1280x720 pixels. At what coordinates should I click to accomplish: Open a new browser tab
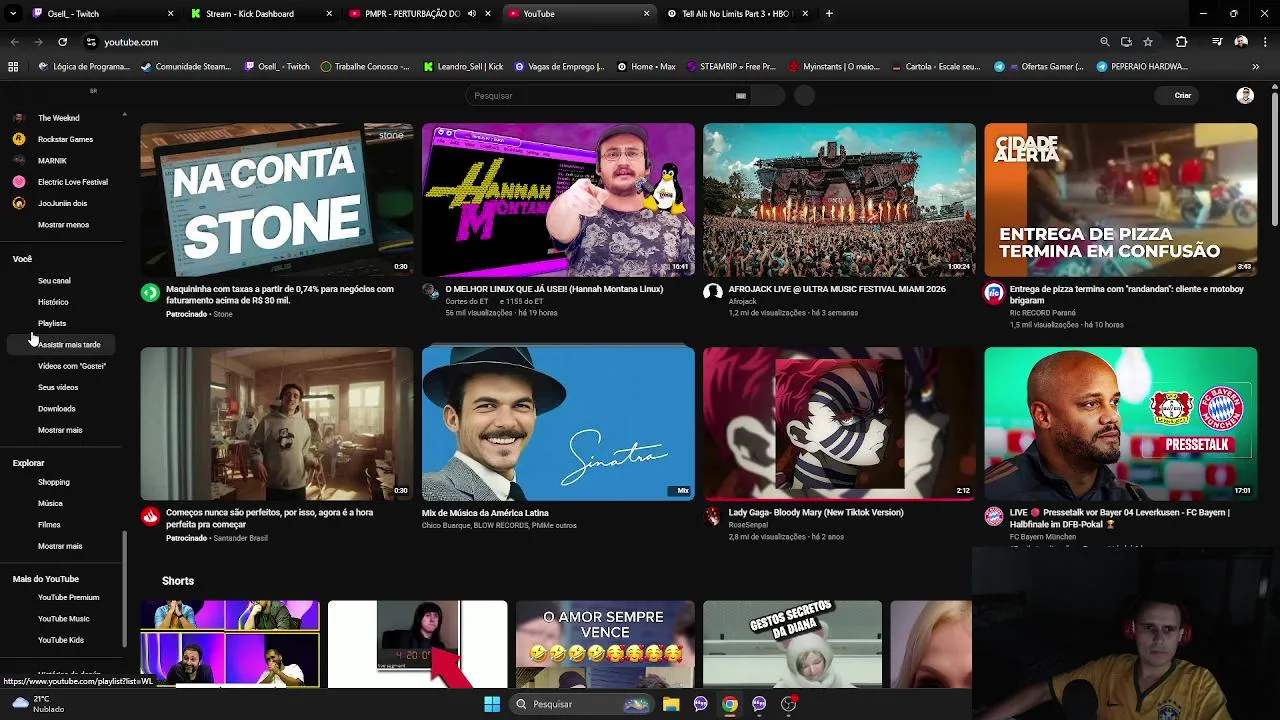829,14
